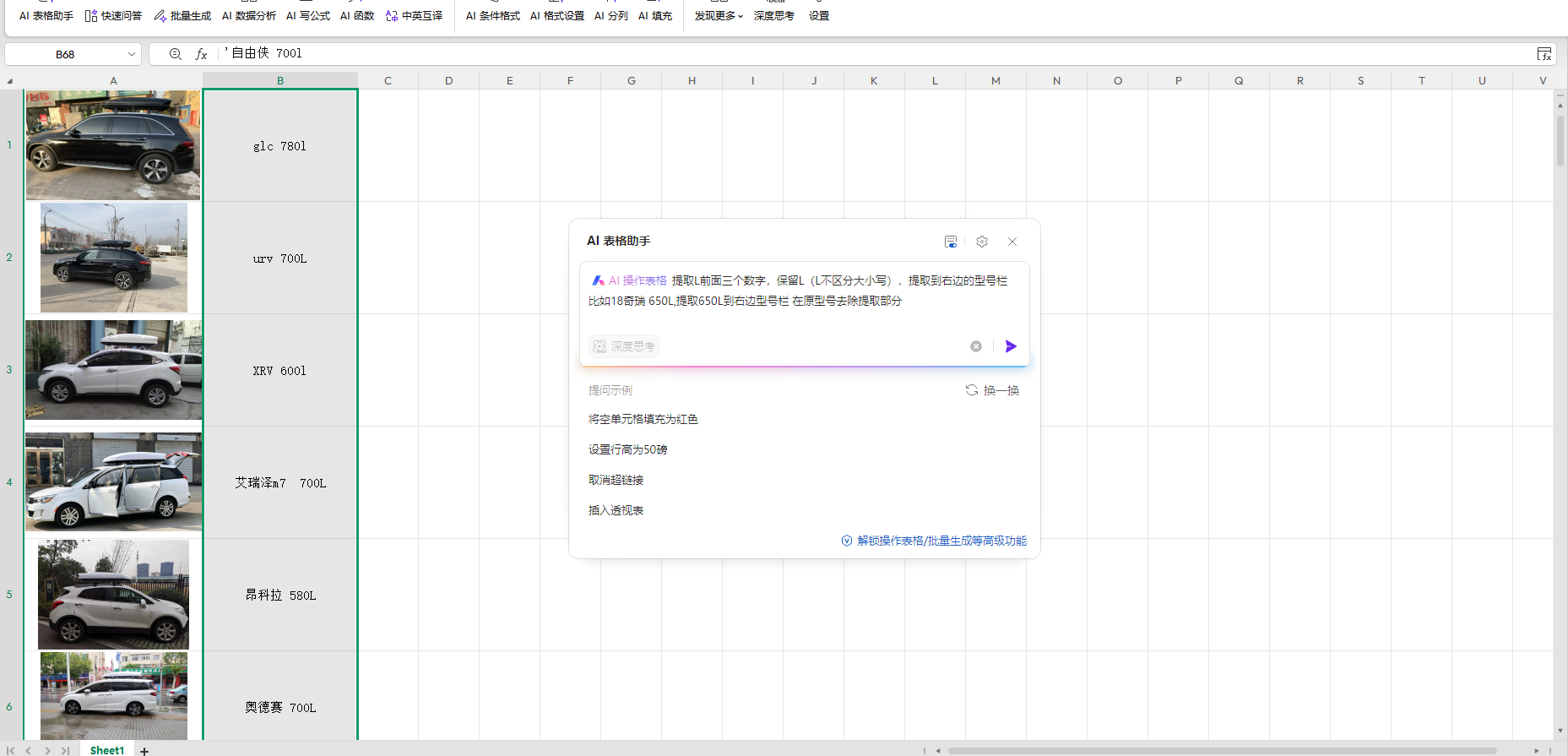Select the black GLC car thumbnail
1568x756 pixels.
113,145
